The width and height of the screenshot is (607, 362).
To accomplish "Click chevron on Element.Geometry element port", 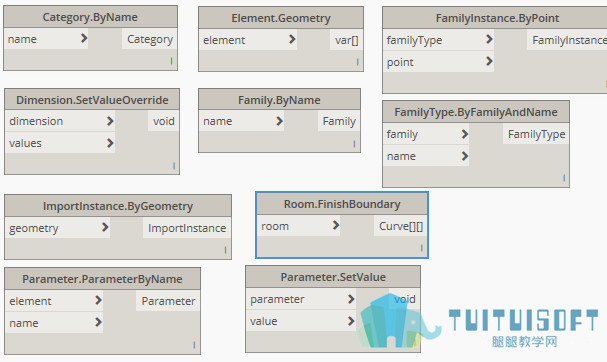I will (x=292, y=39).
